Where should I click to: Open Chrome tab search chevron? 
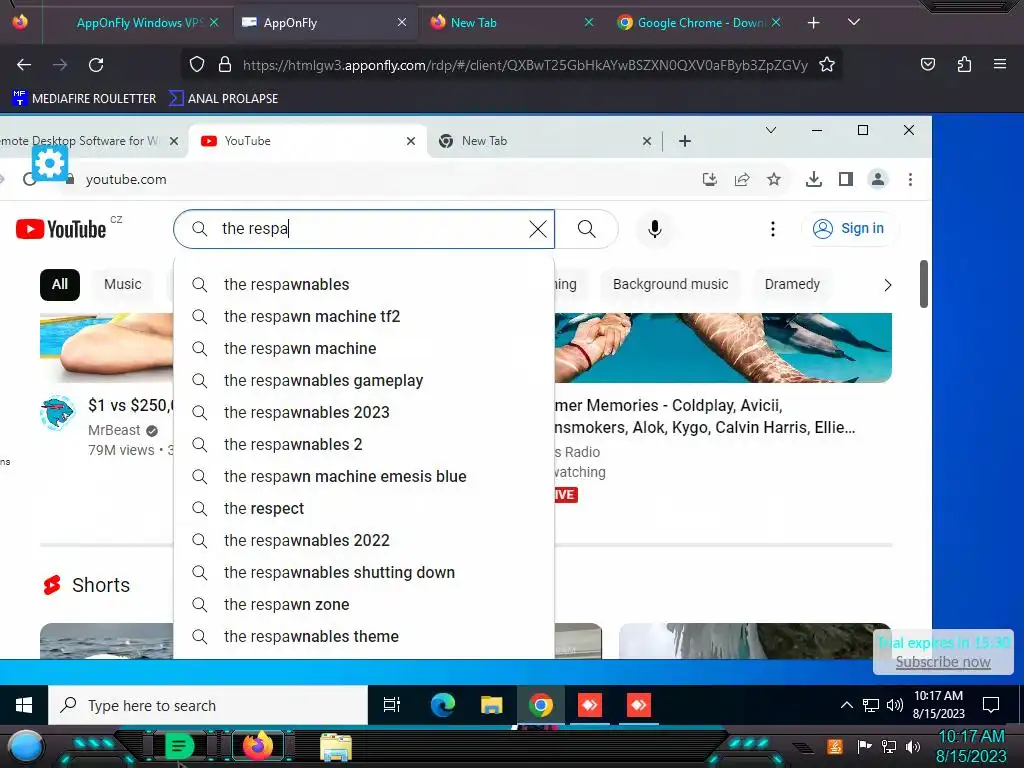pos(771,130)
